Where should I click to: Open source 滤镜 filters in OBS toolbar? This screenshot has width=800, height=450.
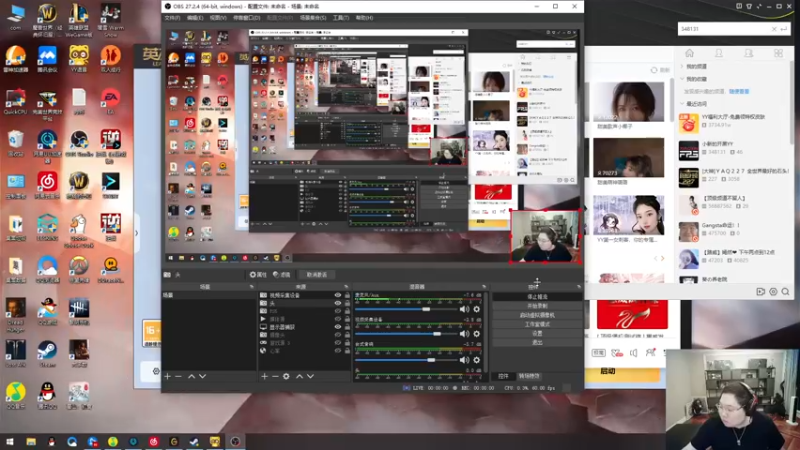[x=282, y=274]
